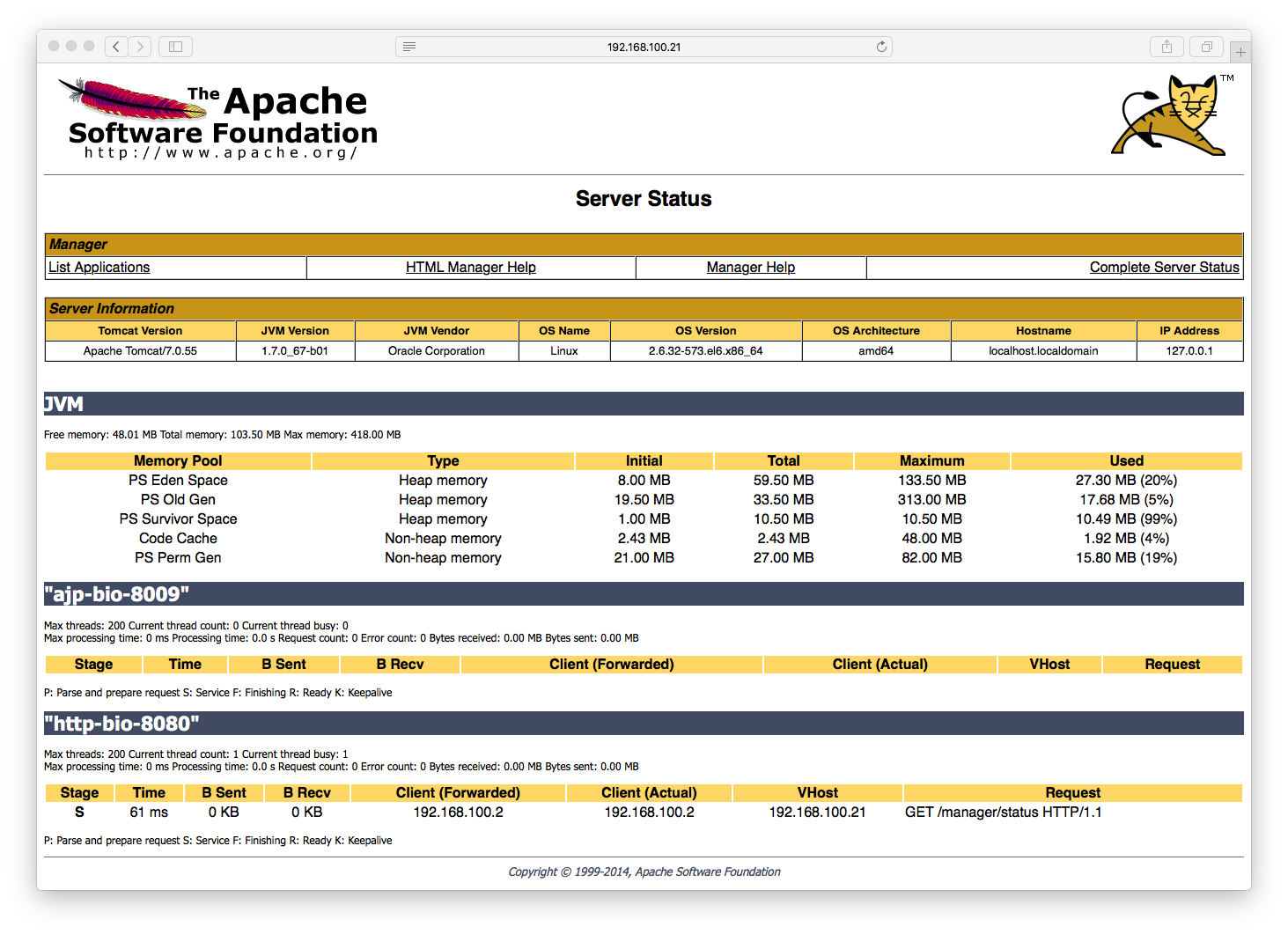Click the Oracle Corporation vendor cell
The width and height of the screenshot is (1288, 934).
437,351
